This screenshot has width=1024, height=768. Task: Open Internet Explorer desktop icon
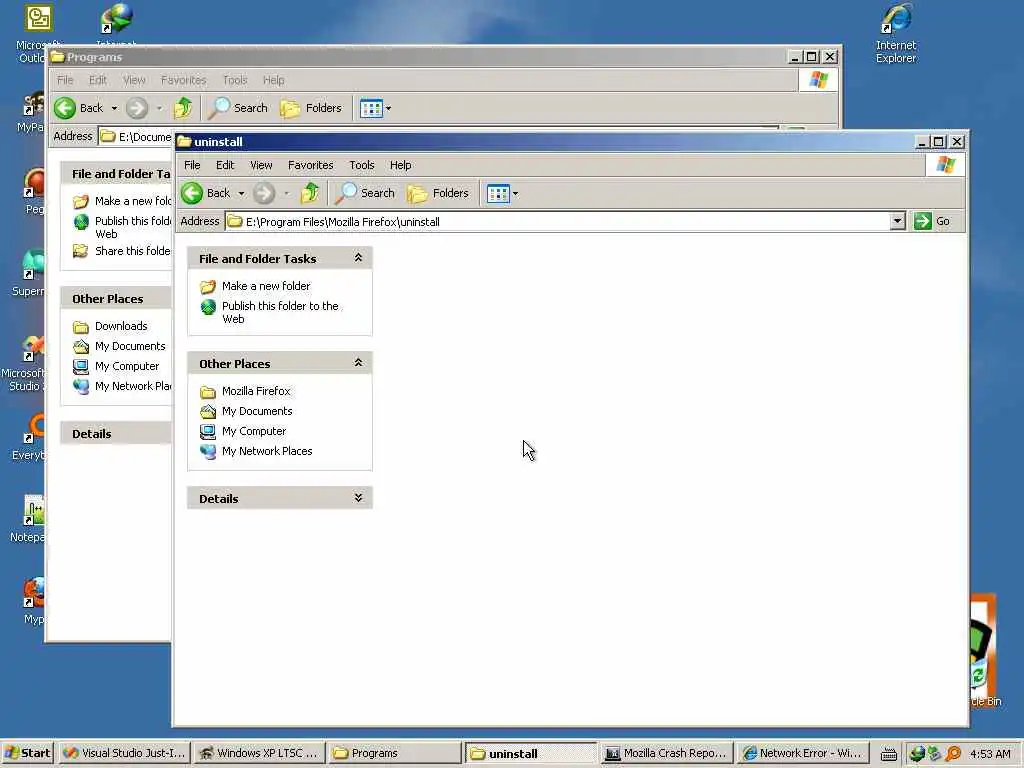point(896,33)
